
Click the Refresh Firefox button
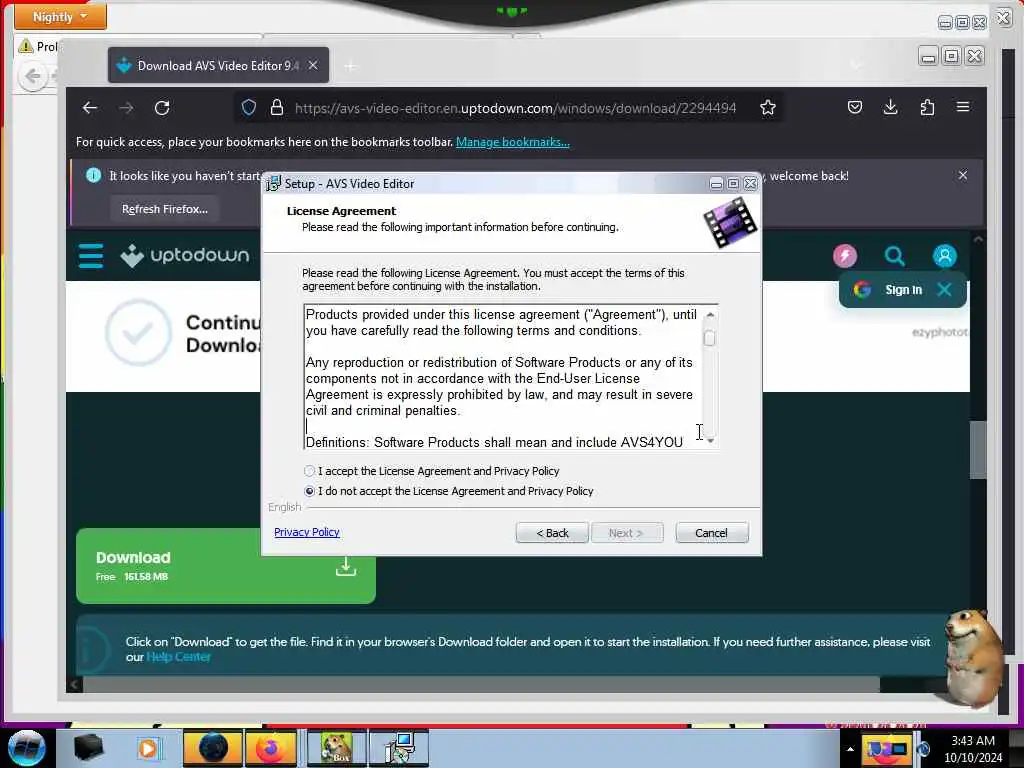pos(165,209)
